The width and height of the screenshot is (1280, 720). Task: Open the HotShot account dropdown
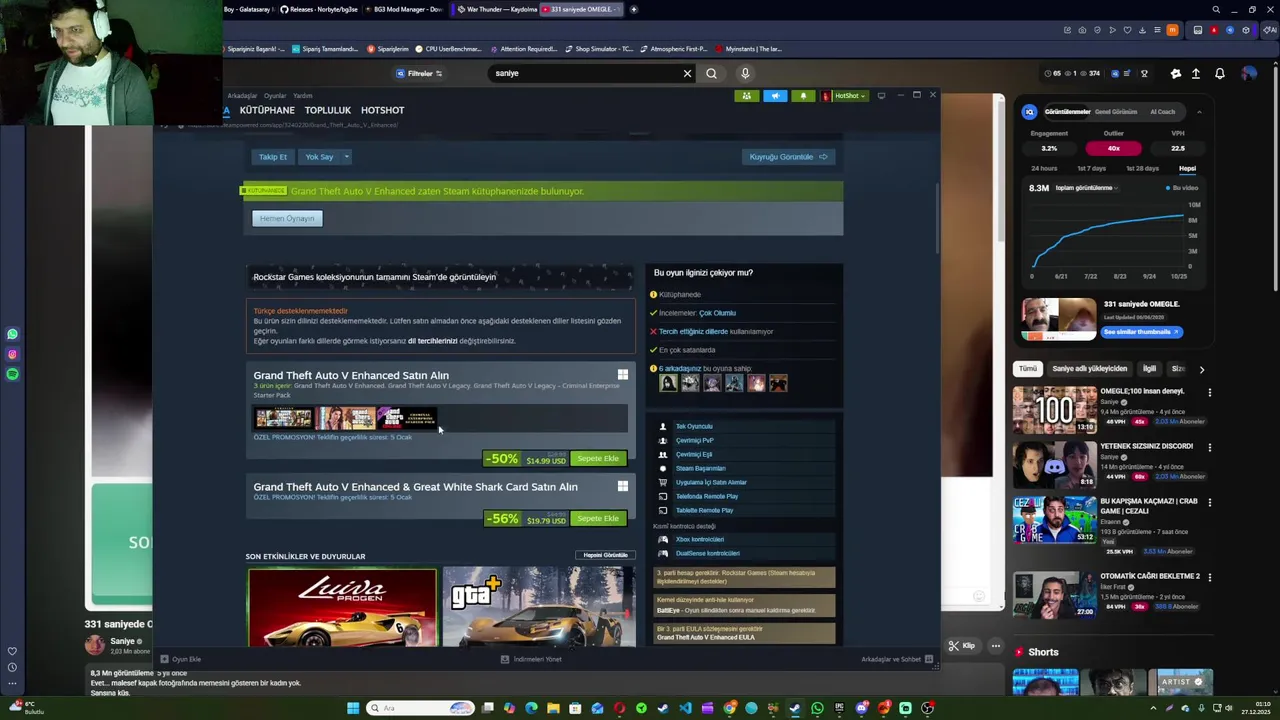(x=846, y=96)
